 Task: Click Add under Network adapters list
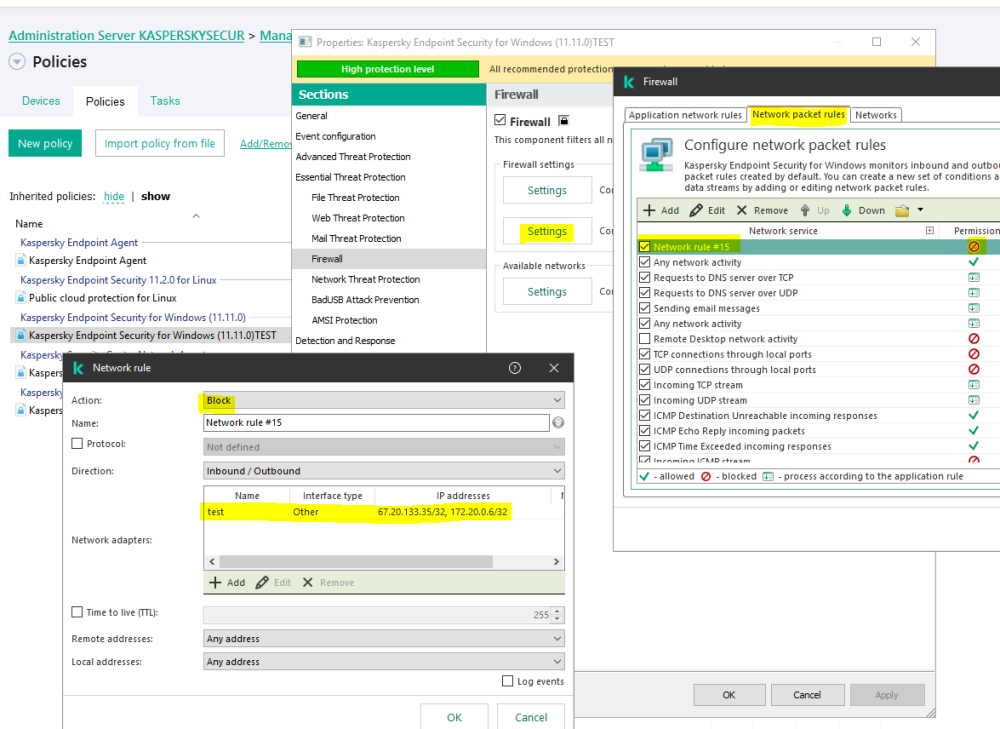click(x=227, y=583)
